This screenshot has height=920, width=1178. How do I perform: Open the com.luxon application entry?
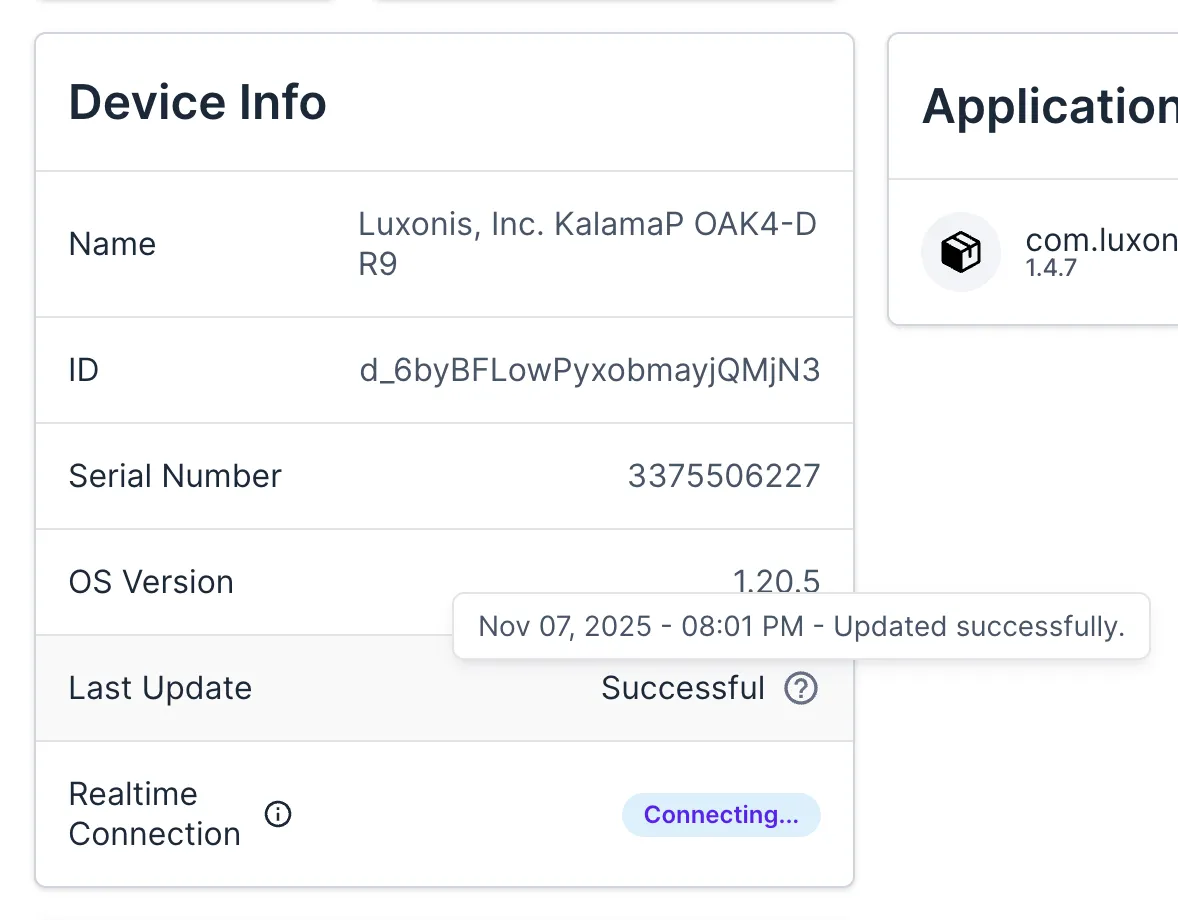1100,242
